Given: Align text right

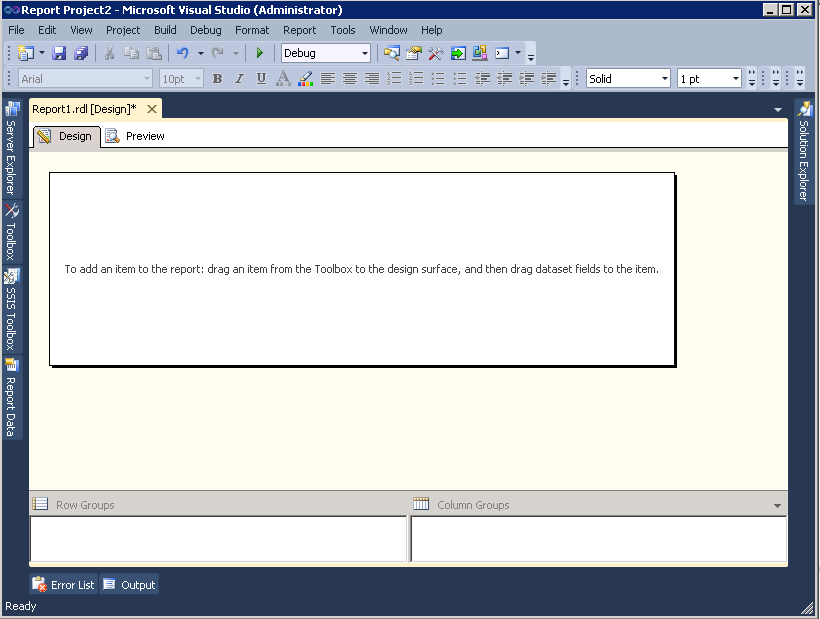Looking at the screenshot, I should coord(372,79).
